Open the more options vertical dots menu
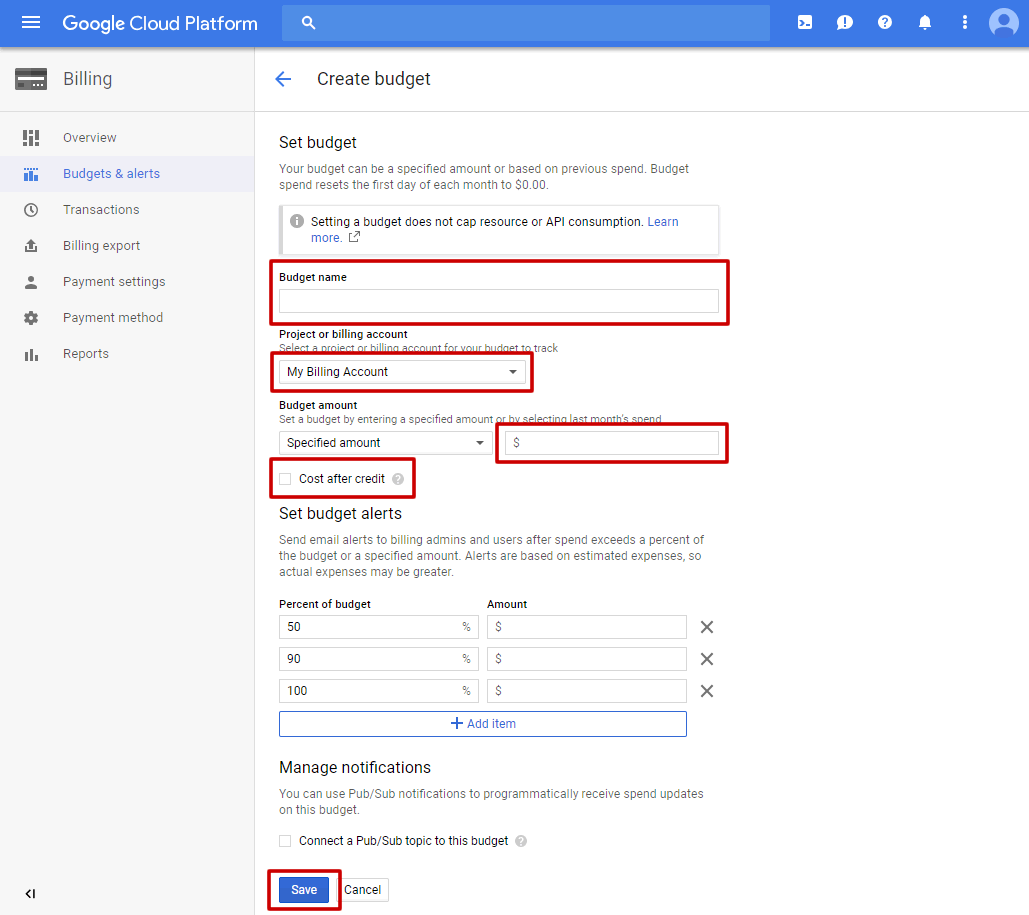This screenshot has height=915, width=1029. coord(964,22)
